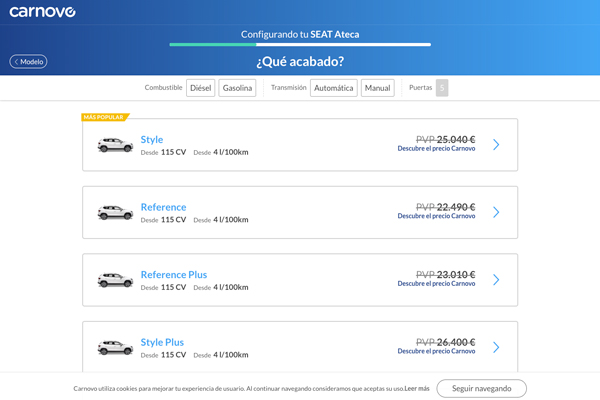Click Descubre el precio Carnovo for Style Plus
Image resolution: width=600 pixels, height=400 pixels.
[436, 351]
